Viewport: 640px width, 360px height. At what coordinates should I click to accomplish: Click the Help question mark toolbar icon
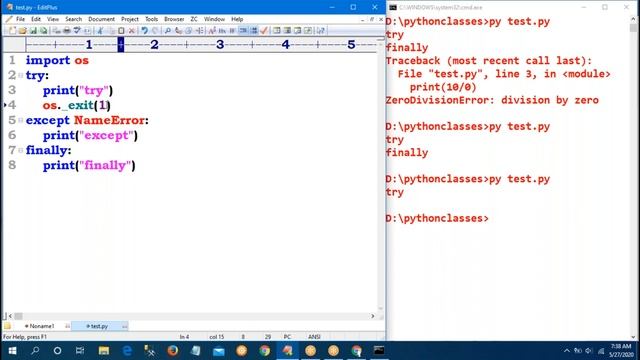pyautogui.click(x=321, y=31)
